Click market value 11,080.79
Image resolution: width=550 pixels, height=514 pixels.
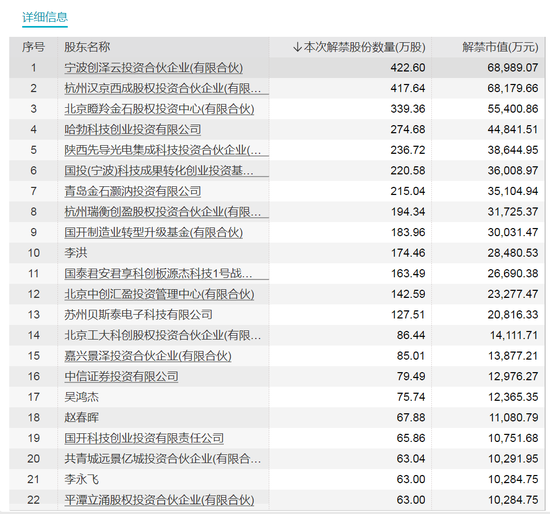(x=514, y=418)
